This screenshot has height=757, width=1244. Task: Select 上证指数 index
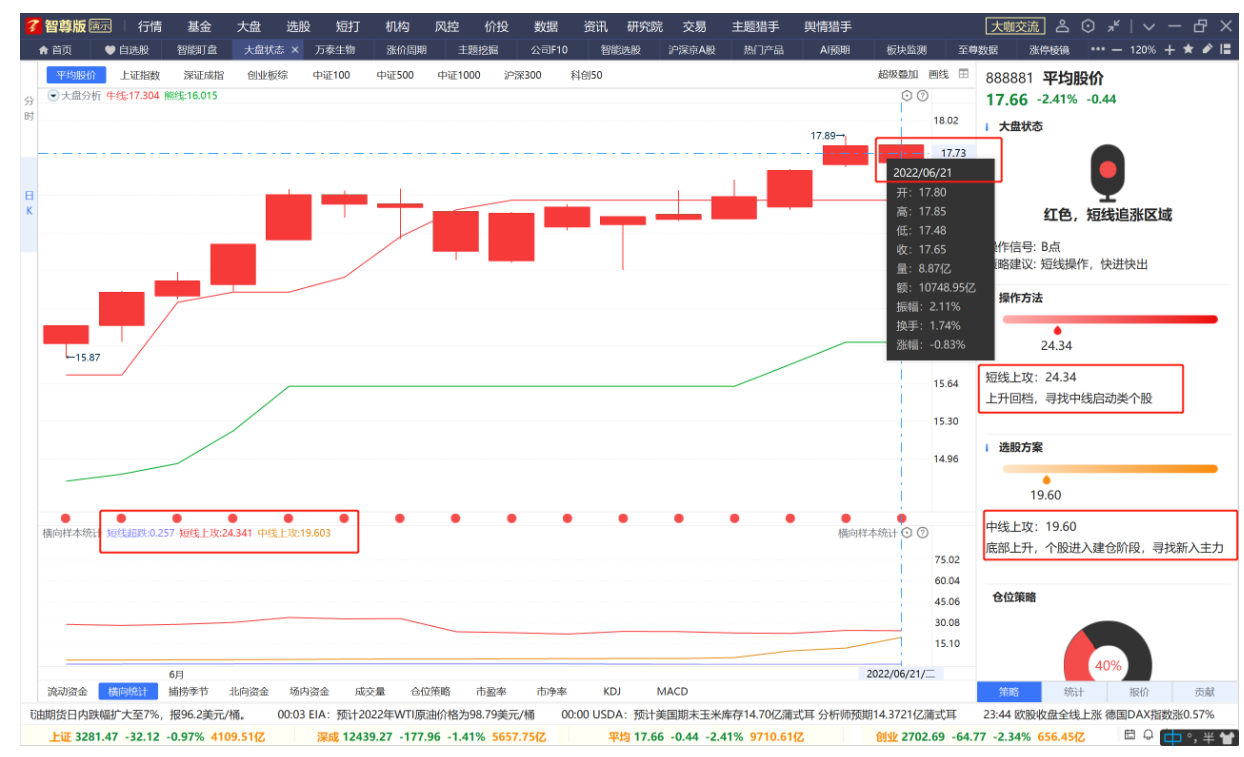pos(140,74)
